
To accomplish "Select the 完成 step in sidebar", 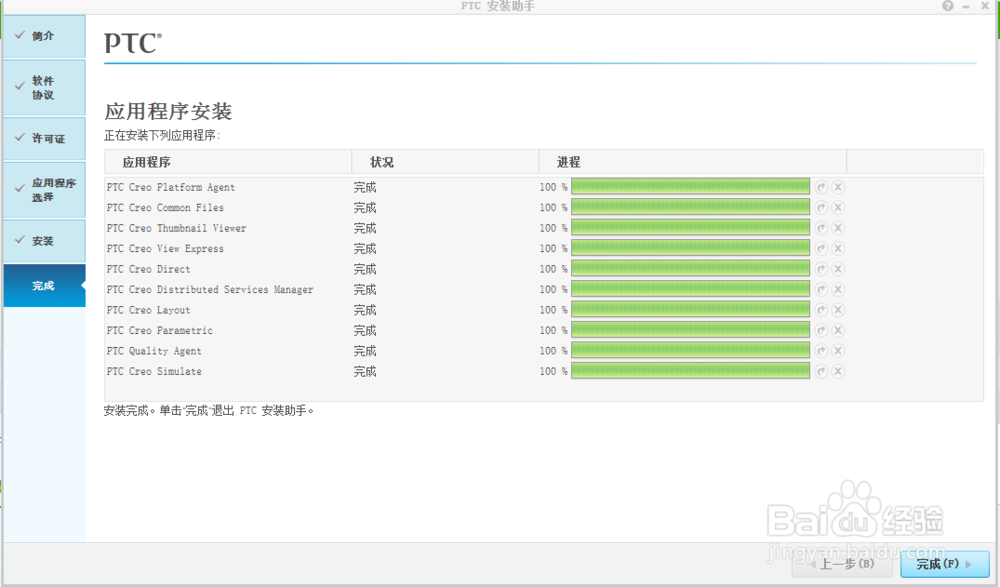I will coord(44,286).
